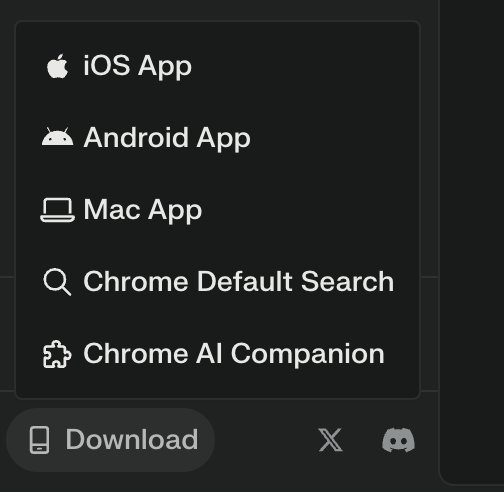Choose Chrome Default Search option
Image resolution: width=504 pixels, height=492 pixels.
pyautogui.click(x=218, y=282)
